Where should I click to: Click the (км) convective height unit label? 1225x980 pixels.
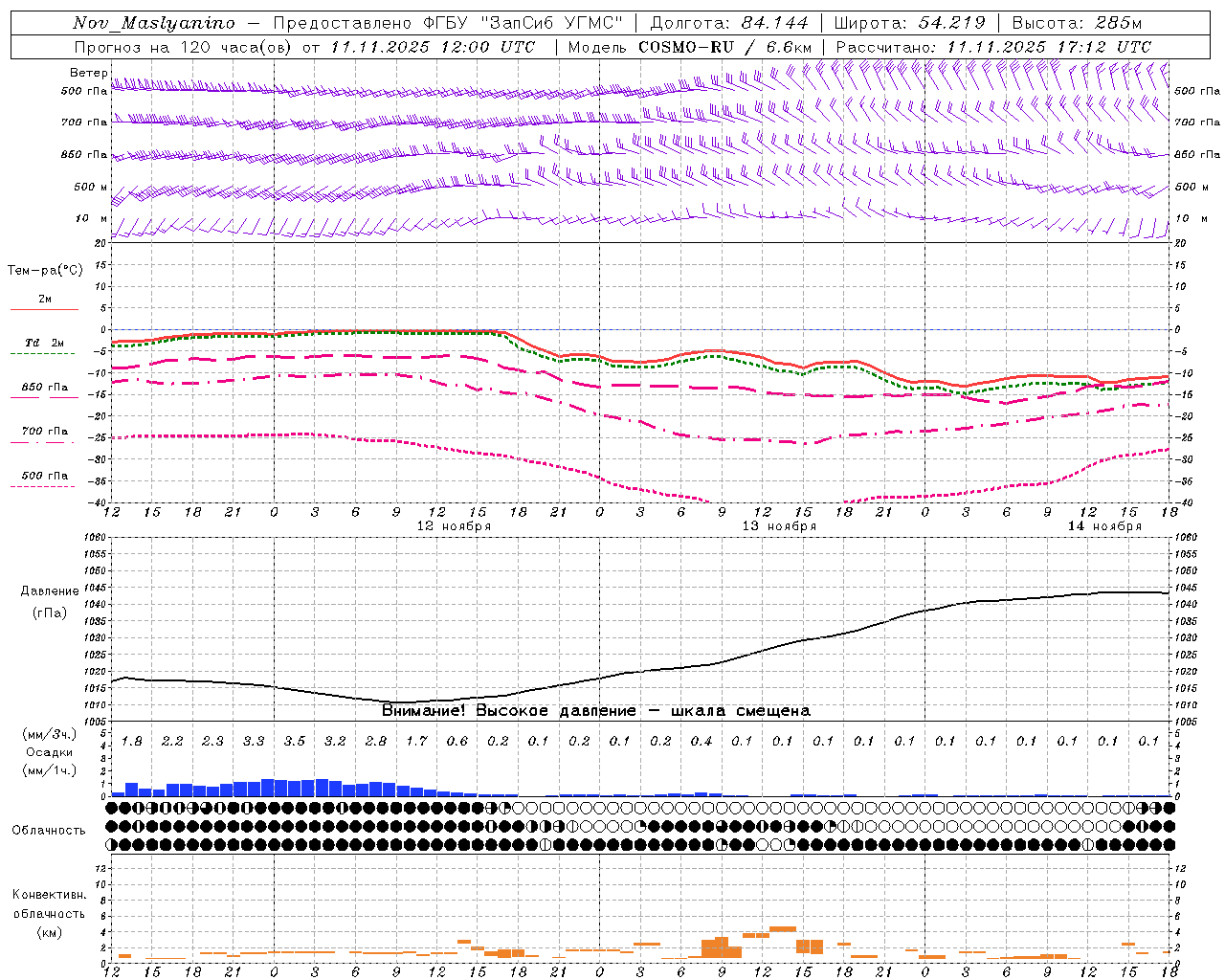point(49,932)
